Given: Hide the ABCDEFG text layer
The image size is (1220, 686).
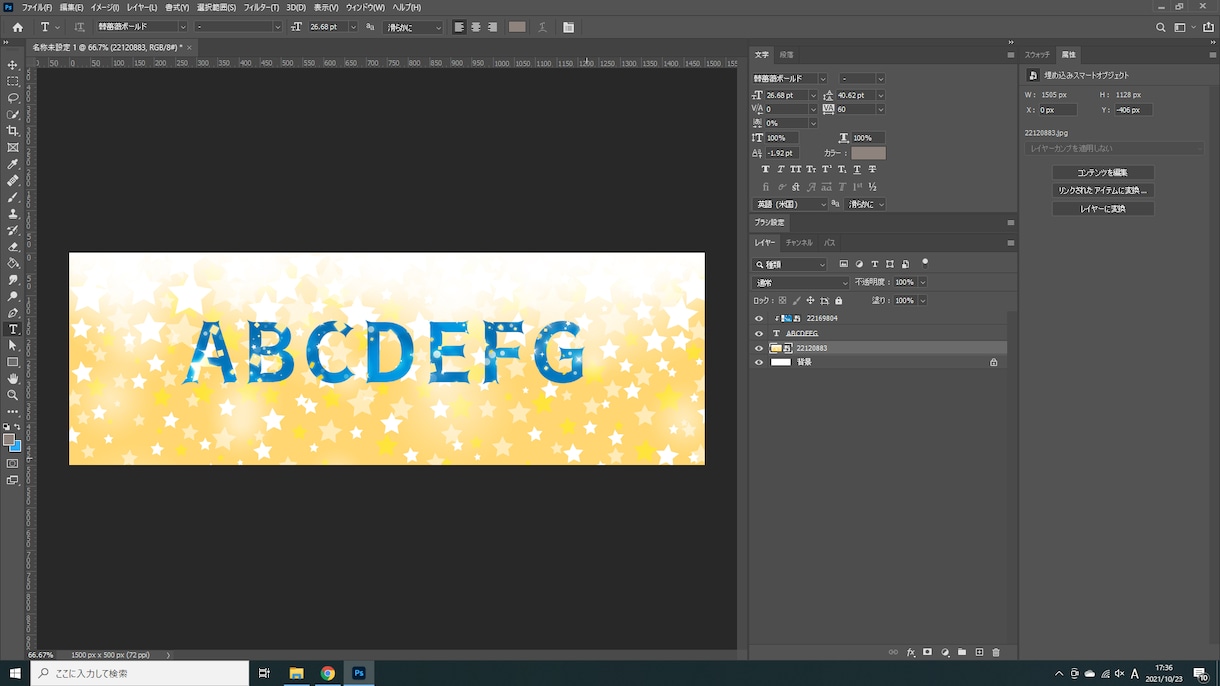Looking at the screenshot, I should pyautogui.click(x=759, y=333).
